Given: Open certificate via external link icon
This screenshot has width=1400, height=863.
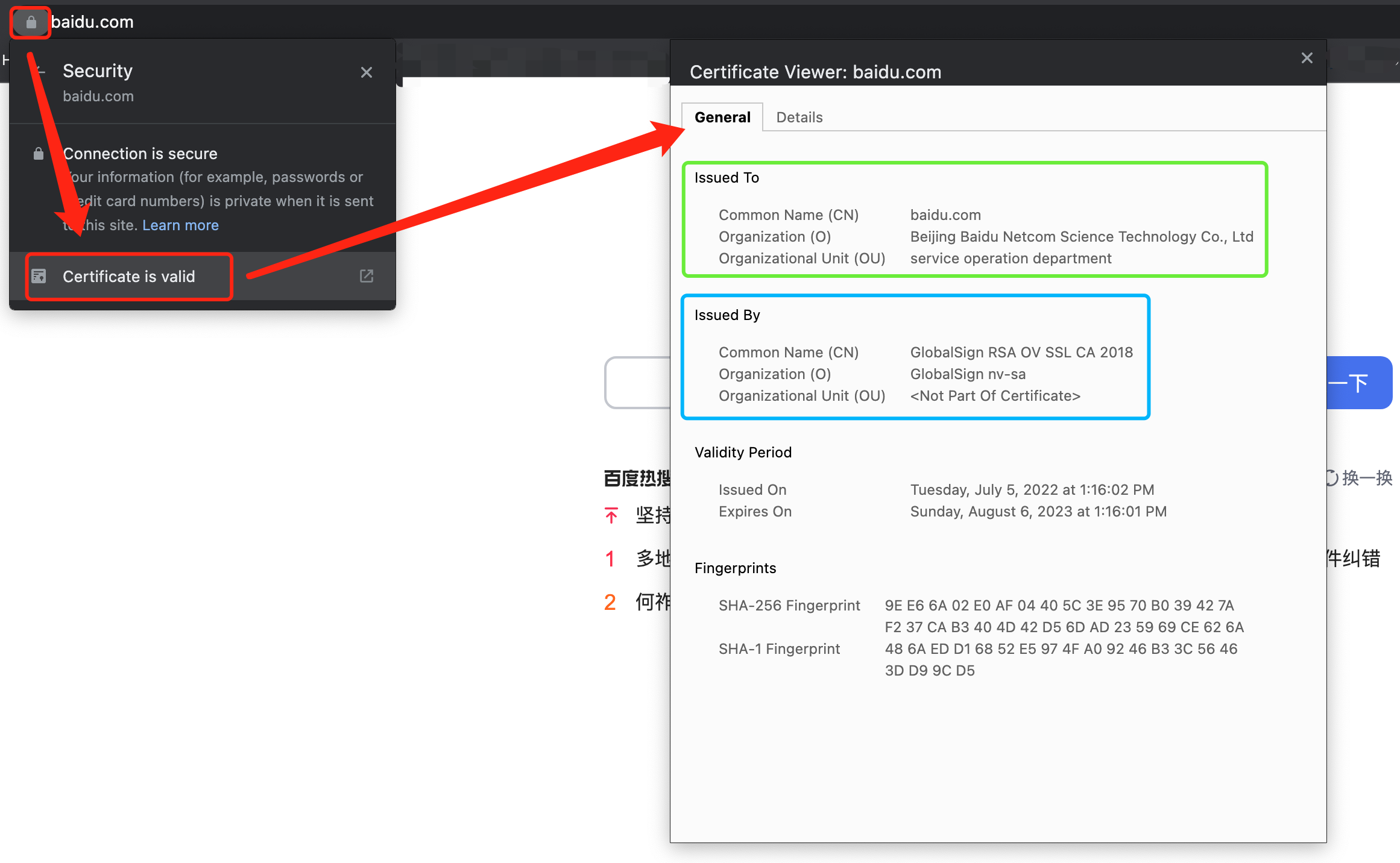Looking at the screenshot, I should (367, 276).
